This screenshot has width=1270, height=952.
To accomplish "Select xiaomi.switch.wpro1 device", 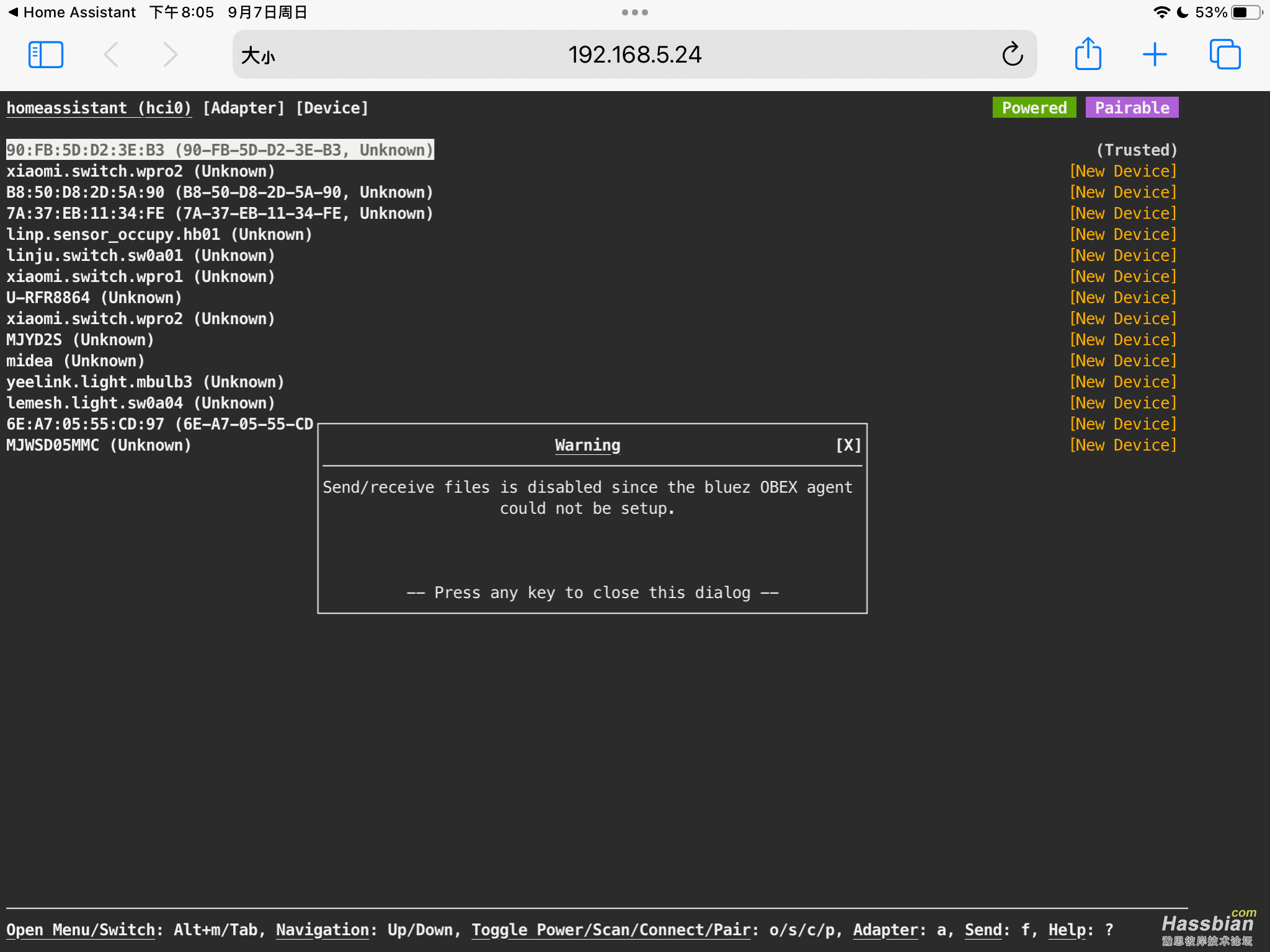I will click(141, 276).
